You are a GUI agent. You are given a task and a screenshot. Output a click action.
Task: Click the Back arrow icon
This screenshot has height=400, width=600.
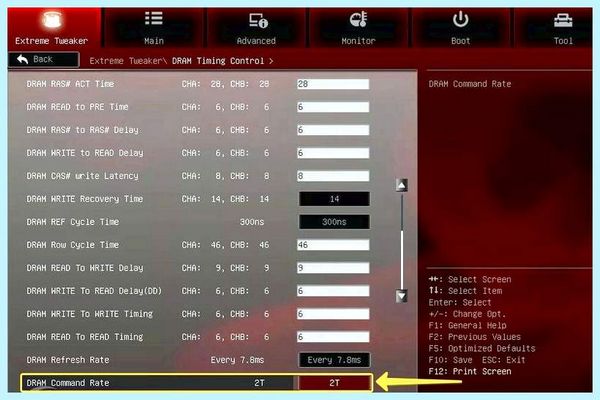tap(23, 59)
